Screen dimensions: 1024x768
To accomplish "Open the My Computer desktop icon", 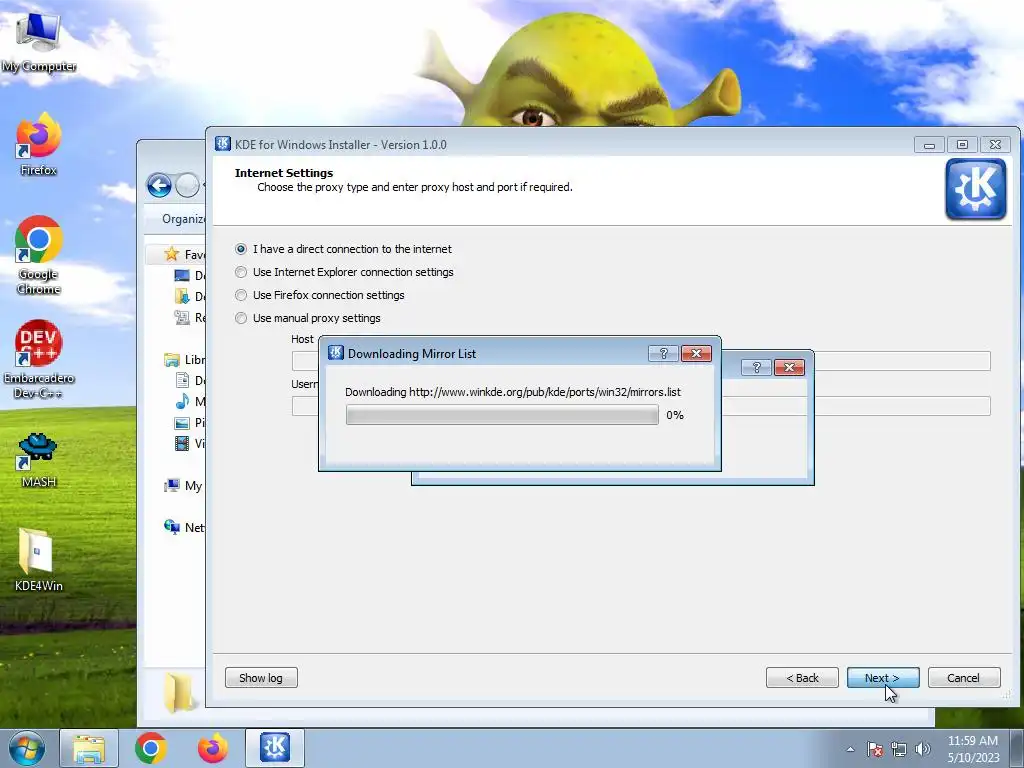I will tap(39, 42).
